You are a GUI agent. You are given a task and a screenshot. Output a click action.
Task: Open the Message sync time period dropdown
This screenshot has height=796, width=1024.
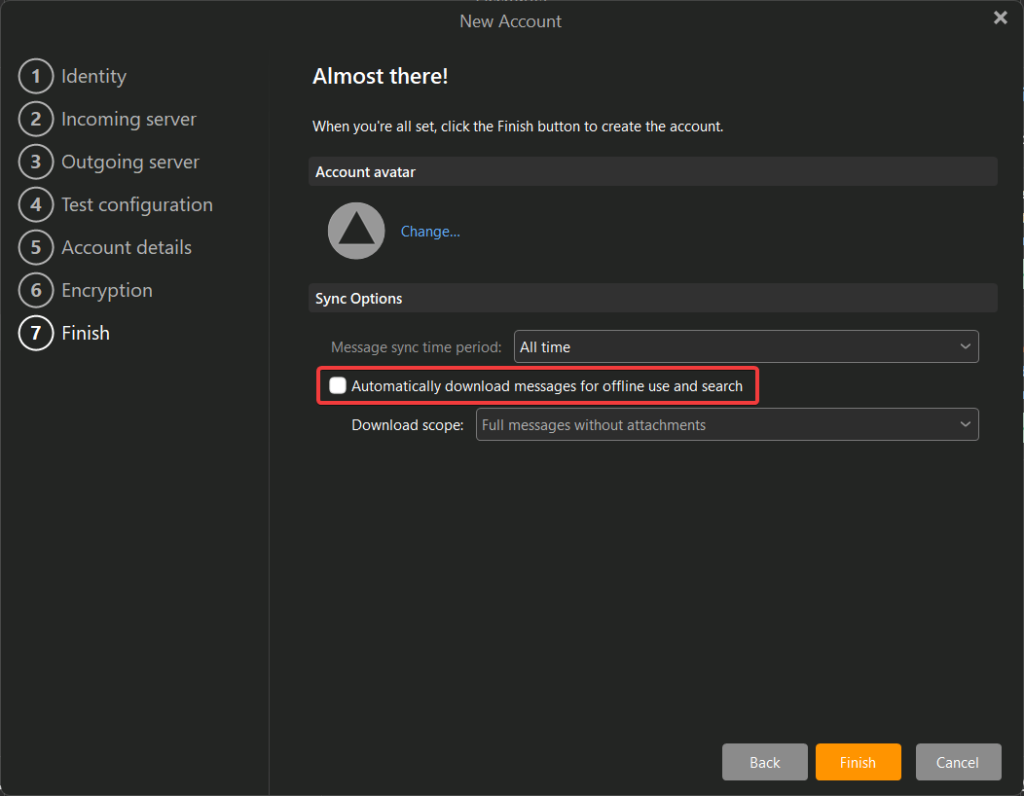[x=746, y=347]
